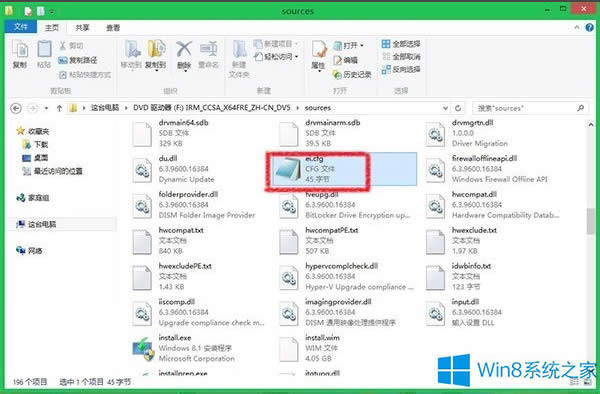
Task: Open the File (文件) ribbon tab
Action: [x=21, y=27]
